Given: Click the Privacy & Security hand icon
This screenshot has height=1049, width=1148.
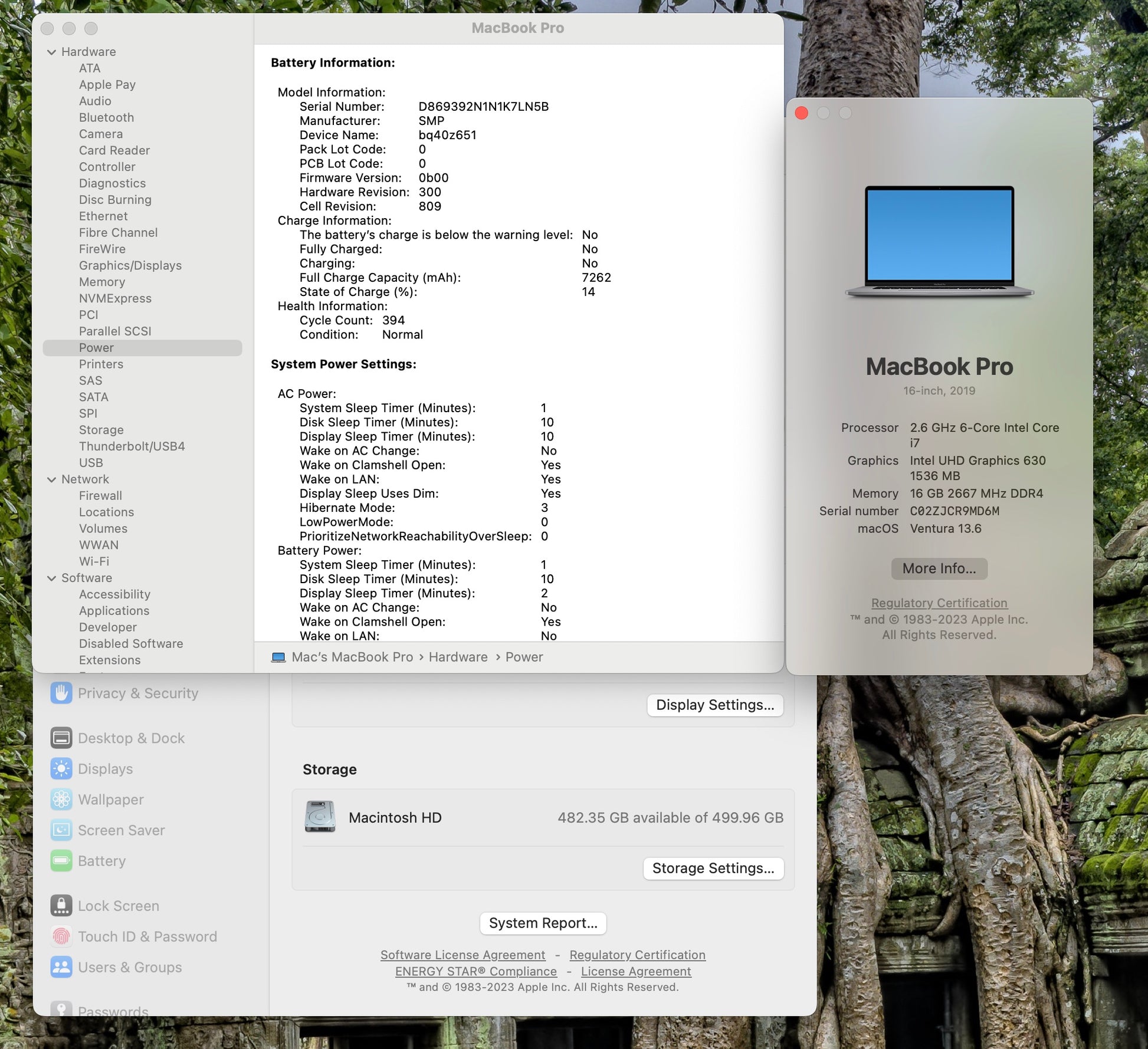Looking at the screenshot, I should click(x=61, y=693).
